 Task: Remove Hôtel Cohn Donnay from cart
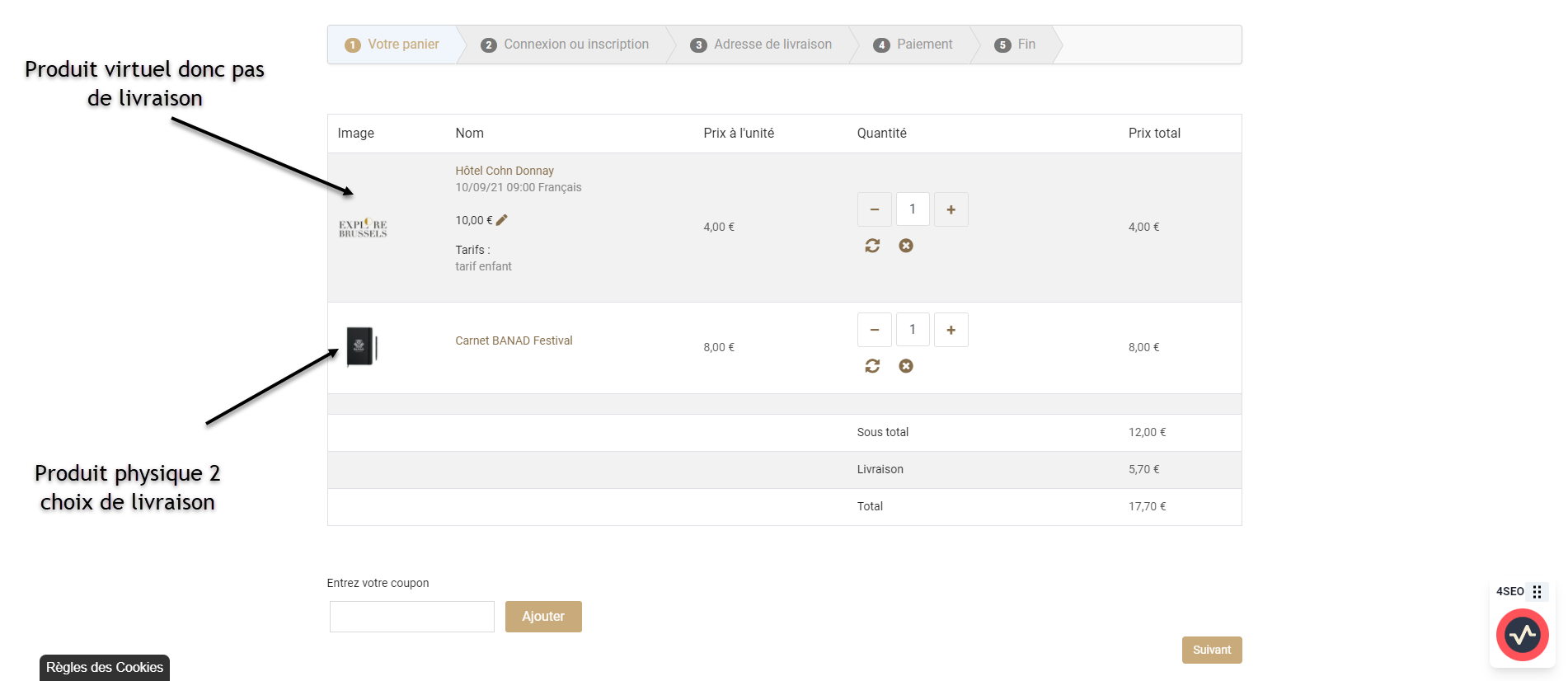coord(906,246)
